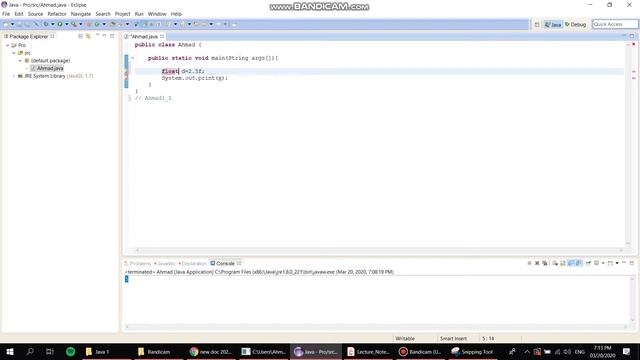Viewport: 640px width, 360px height.
Task: Click the External Tools run icon
Action: 73,24
